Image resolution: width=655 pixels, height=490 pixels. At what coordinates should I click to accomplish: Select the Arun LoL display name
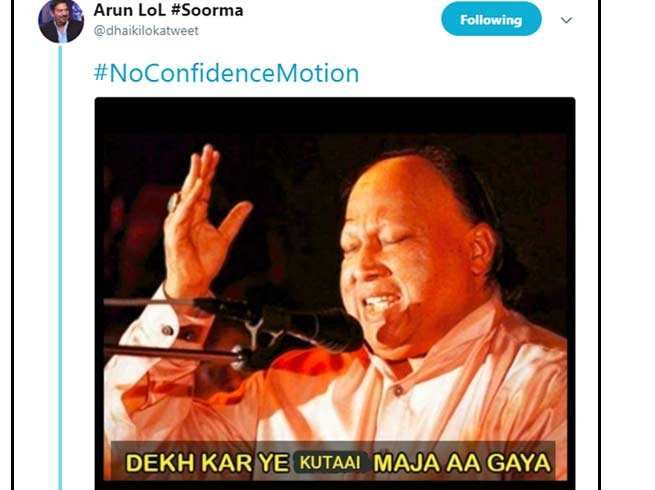pos(130,10)
